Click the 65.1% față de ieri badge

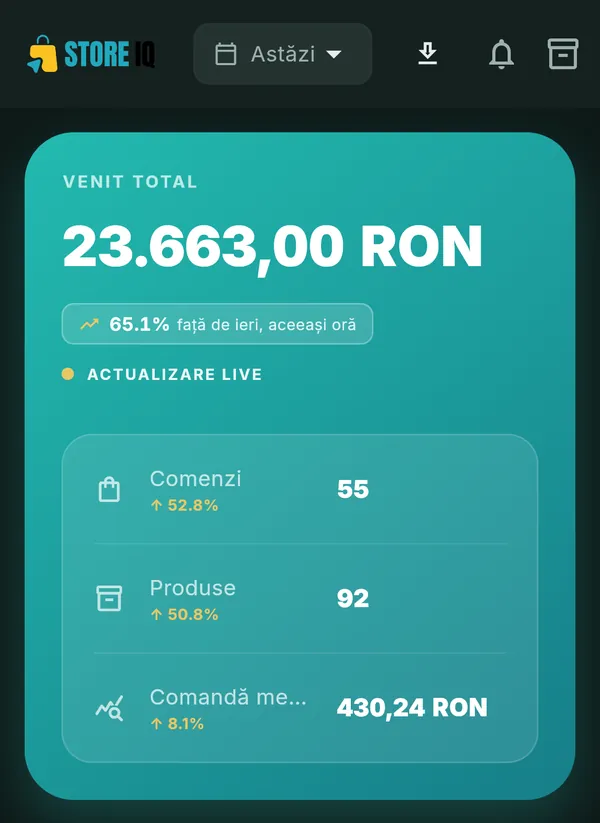[217, 324]
